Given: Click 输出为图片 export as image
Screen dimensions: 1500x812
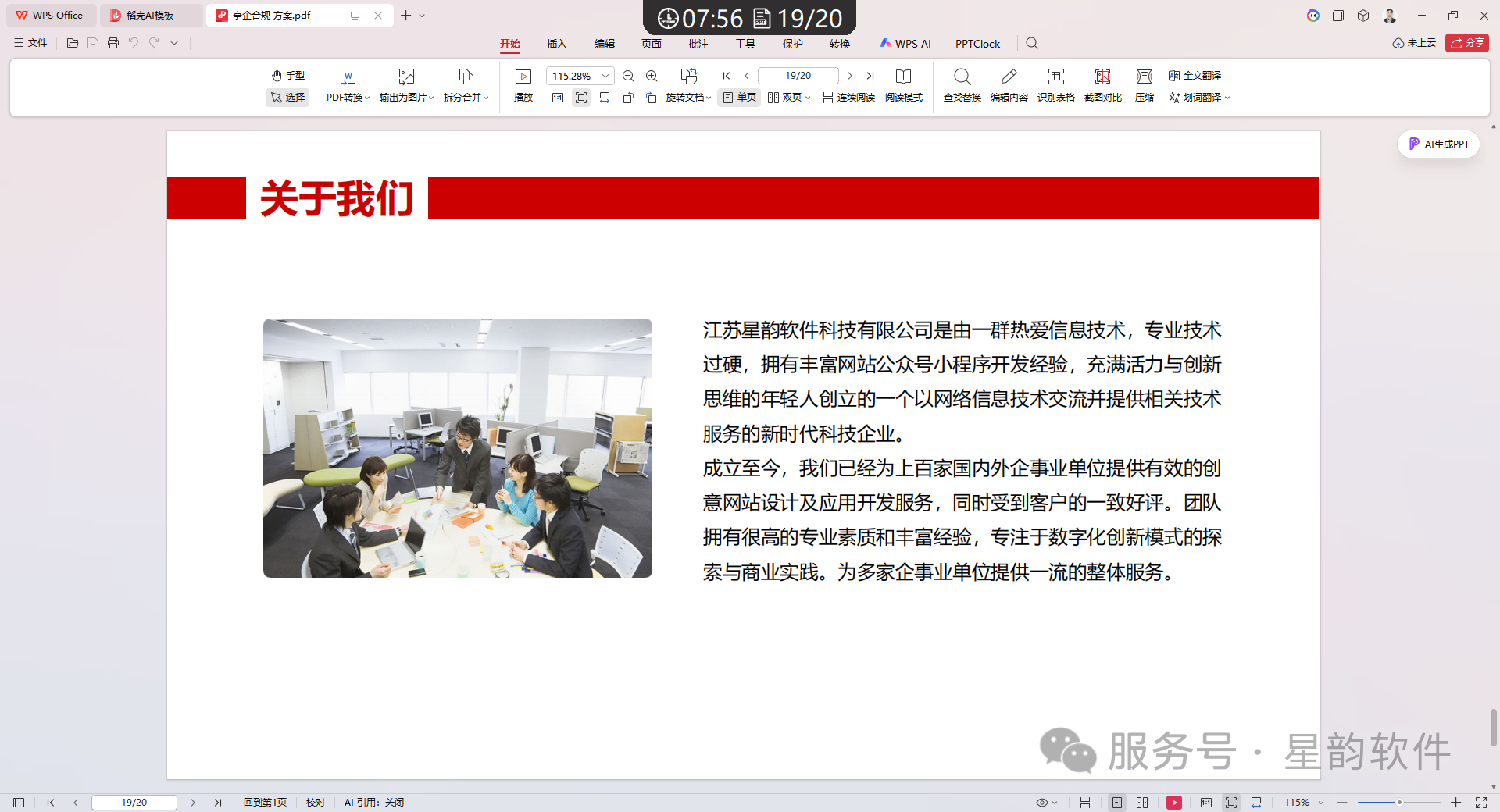Looking at the screenshot, I should 406,86.
